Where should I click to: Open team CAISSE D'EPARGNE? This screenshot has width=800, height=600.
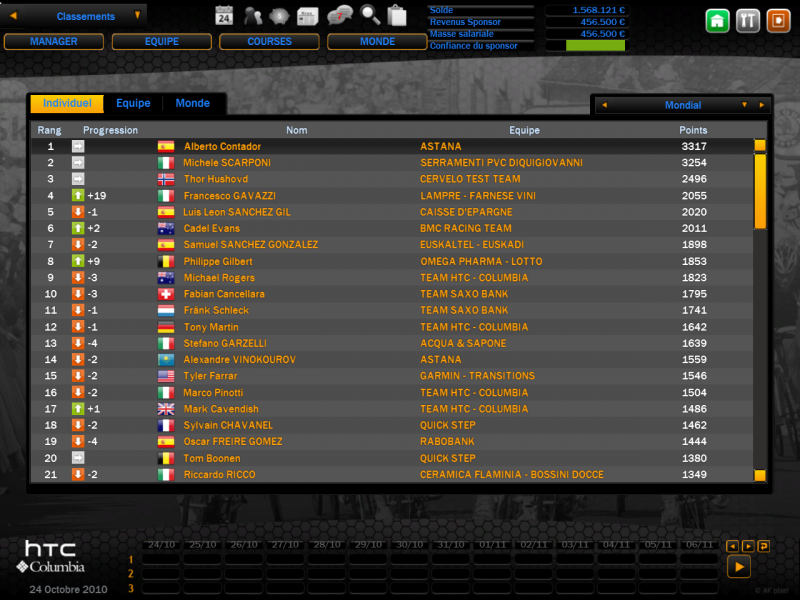466,212
